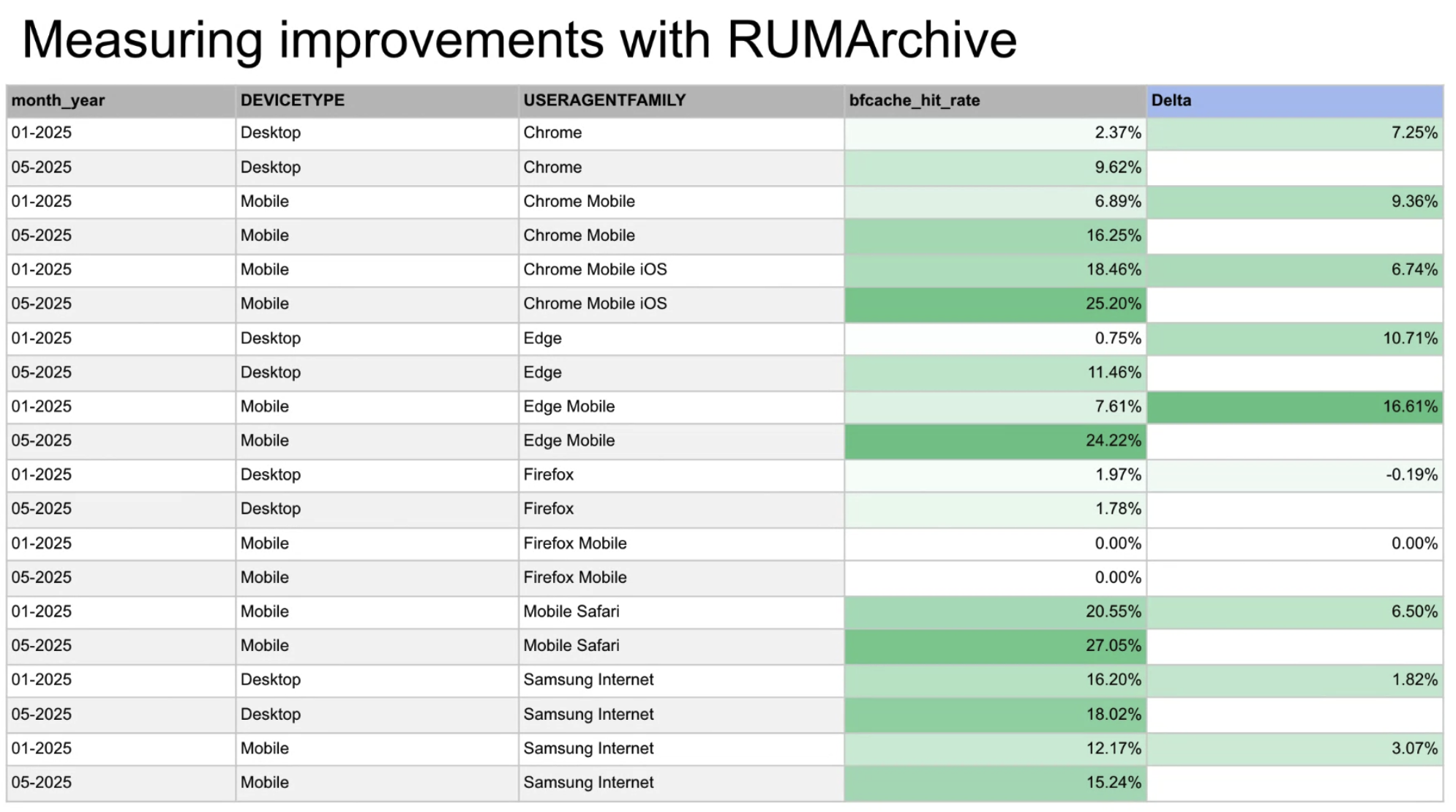Click the 9.62% hit rate cell
The image size is (1456, 812).
click(995, 168)
